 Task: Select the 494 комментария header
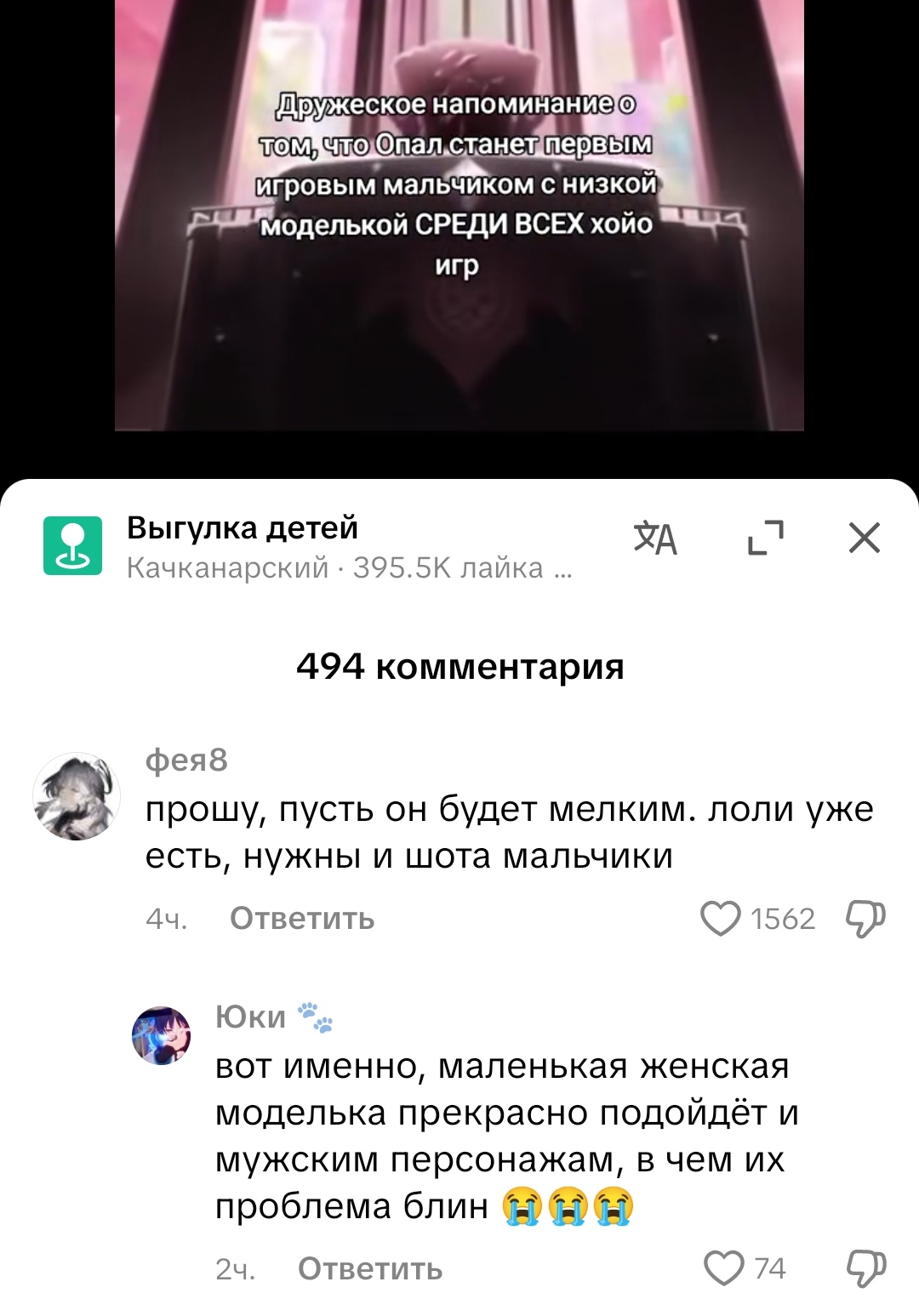(x=459, y=667)
